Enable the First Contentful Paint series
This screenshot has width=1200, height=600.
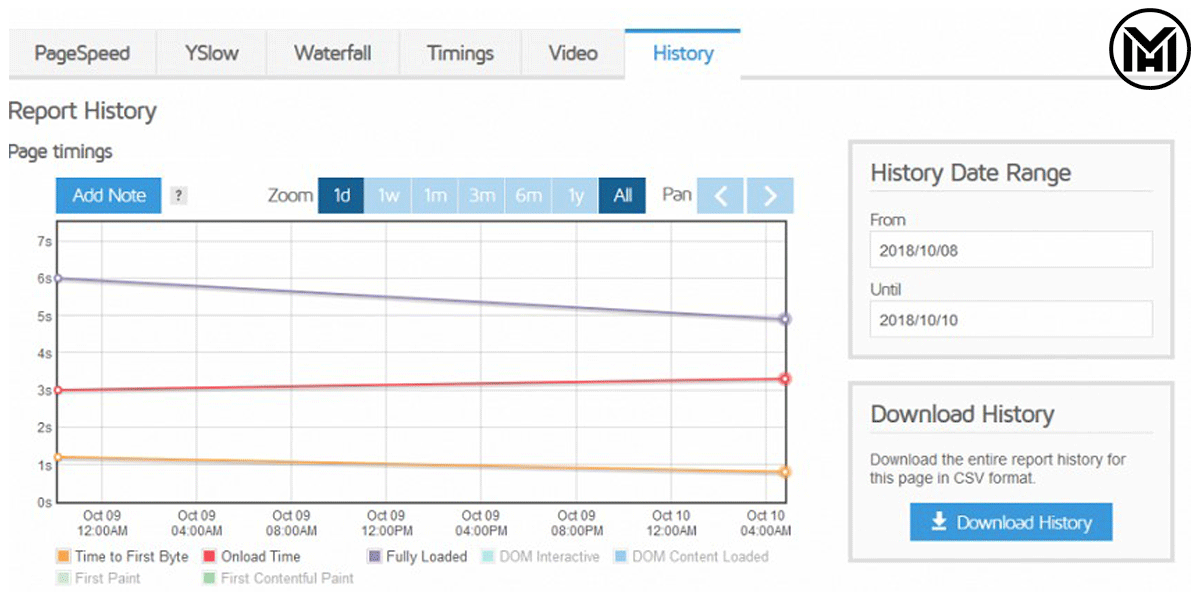(278, 578)
